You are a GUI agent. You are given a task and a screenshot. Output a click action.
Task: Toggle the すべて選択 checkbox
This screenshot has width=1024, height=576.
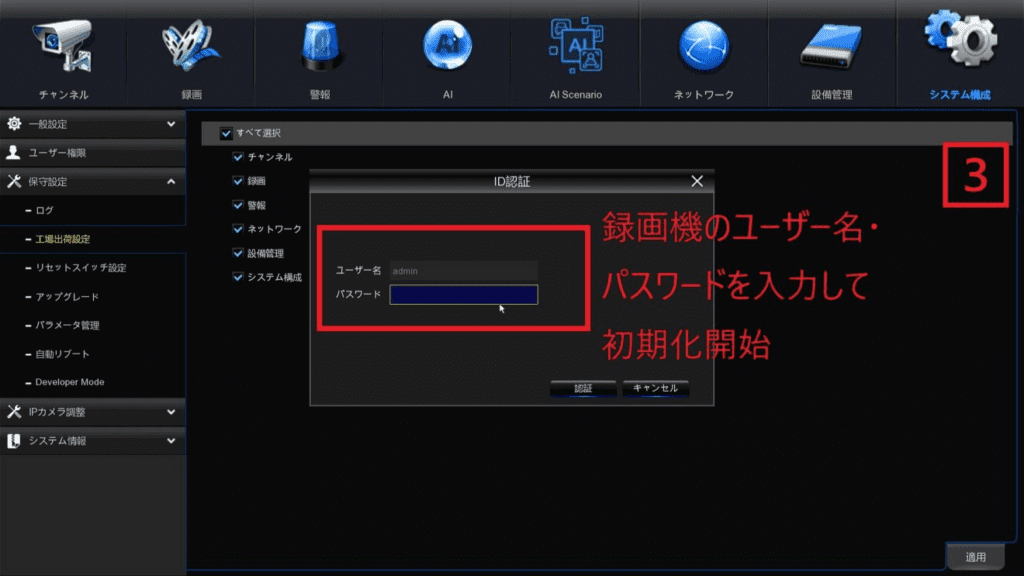click(x=226, y=133)
